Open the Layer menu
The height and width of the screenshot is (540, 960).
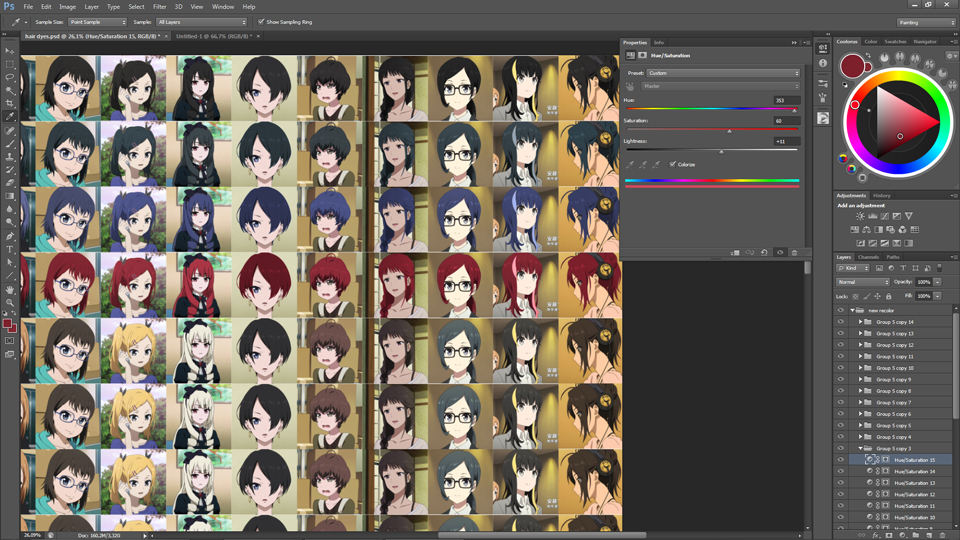(x=91, y=7)
